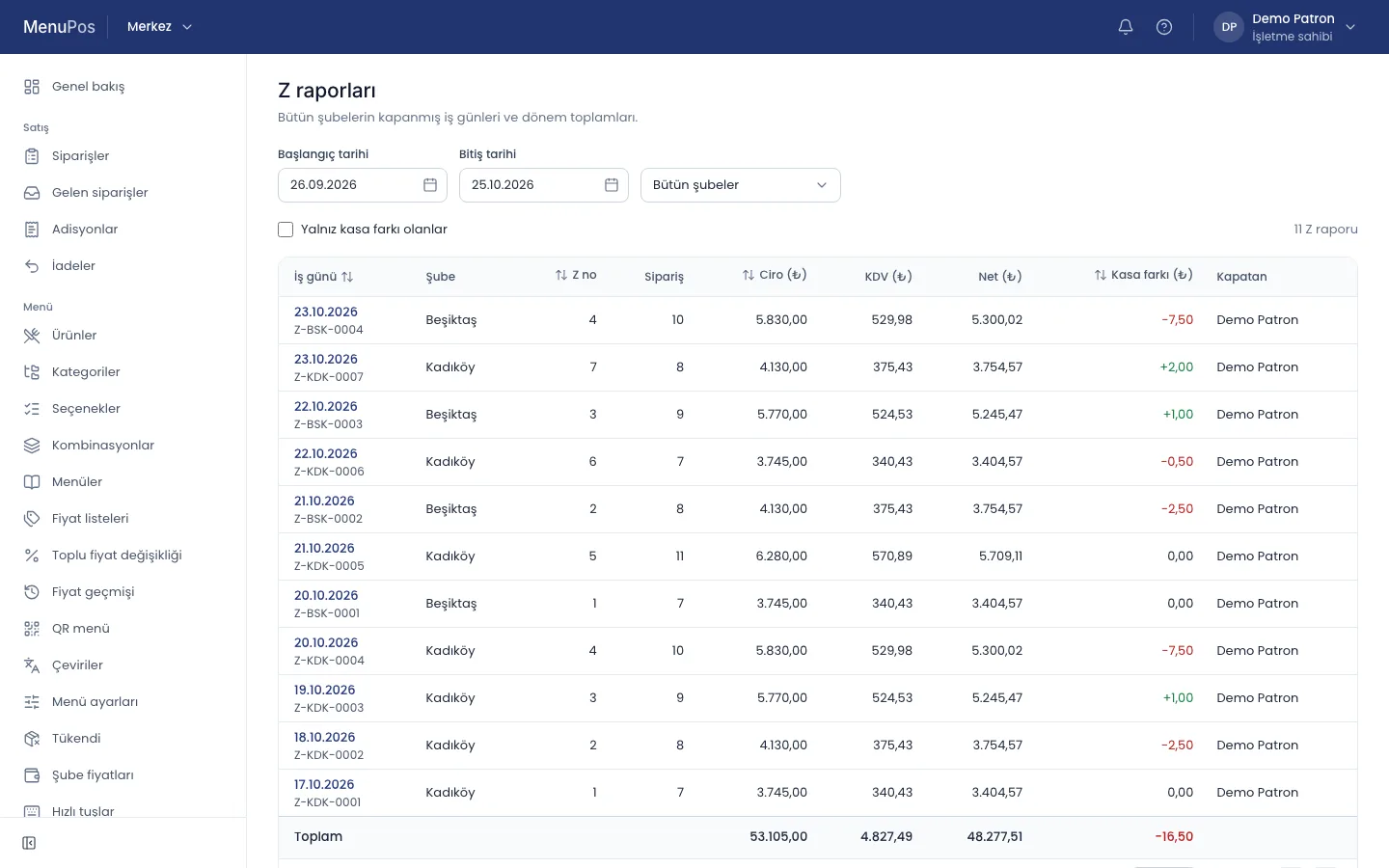
Task: Open Fiyat geçmişi in sidebar
Action: click(x=123, y=592)
